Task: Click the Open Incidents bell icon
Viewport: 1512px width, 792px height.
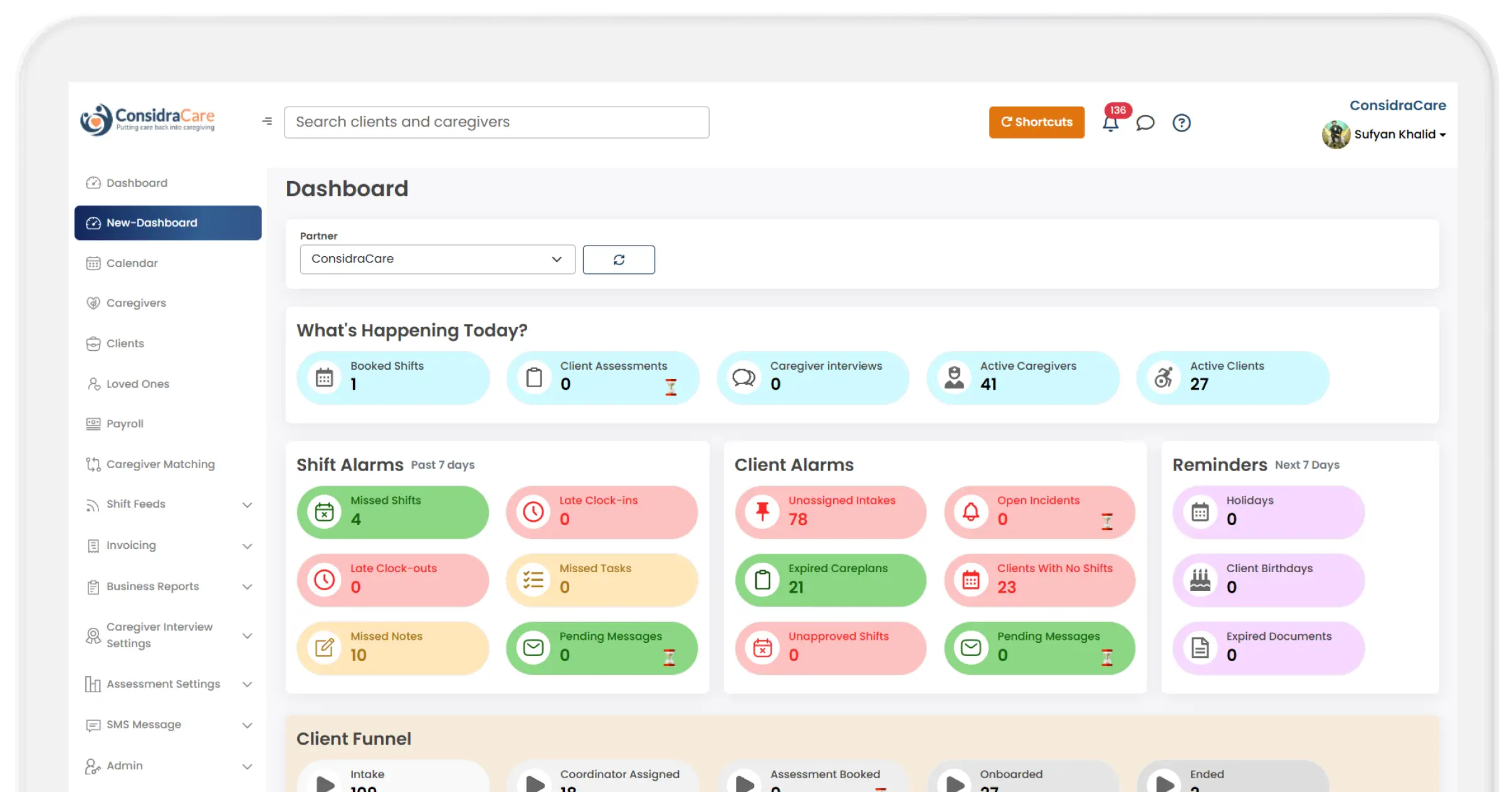Action: click(x=971, y=512)
